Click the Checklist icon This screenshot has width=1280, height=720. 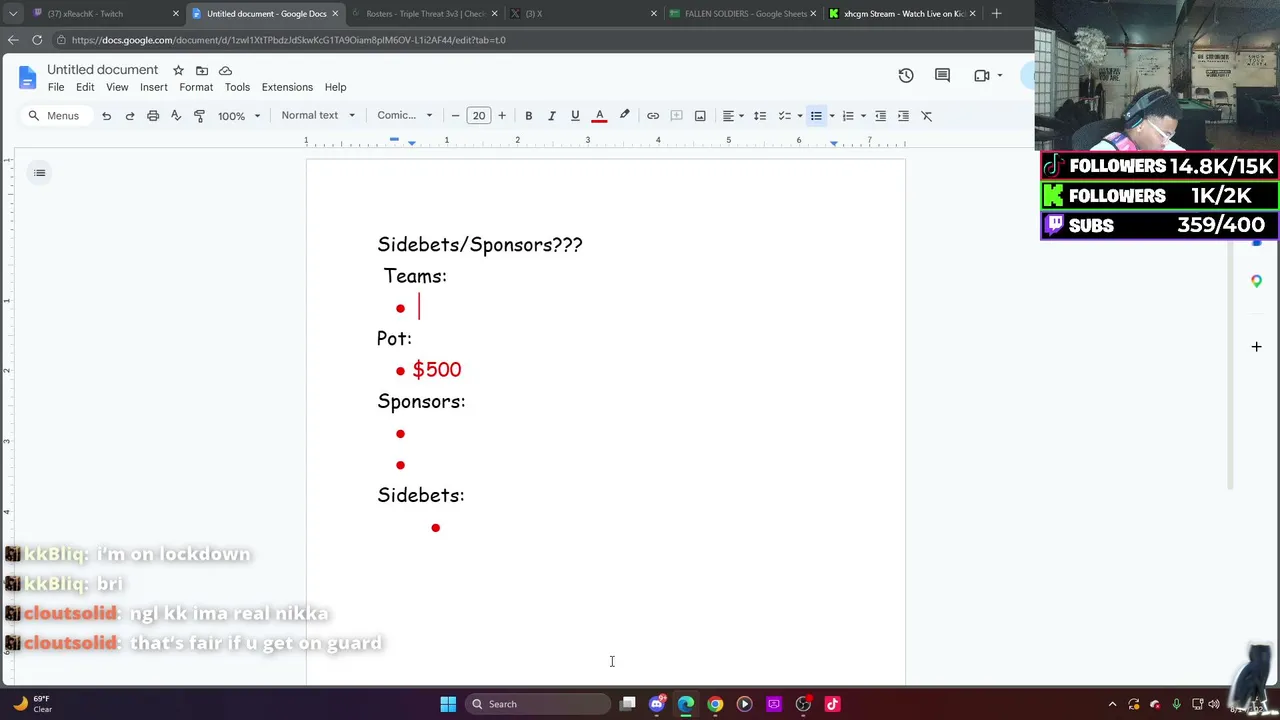(784, 116)
